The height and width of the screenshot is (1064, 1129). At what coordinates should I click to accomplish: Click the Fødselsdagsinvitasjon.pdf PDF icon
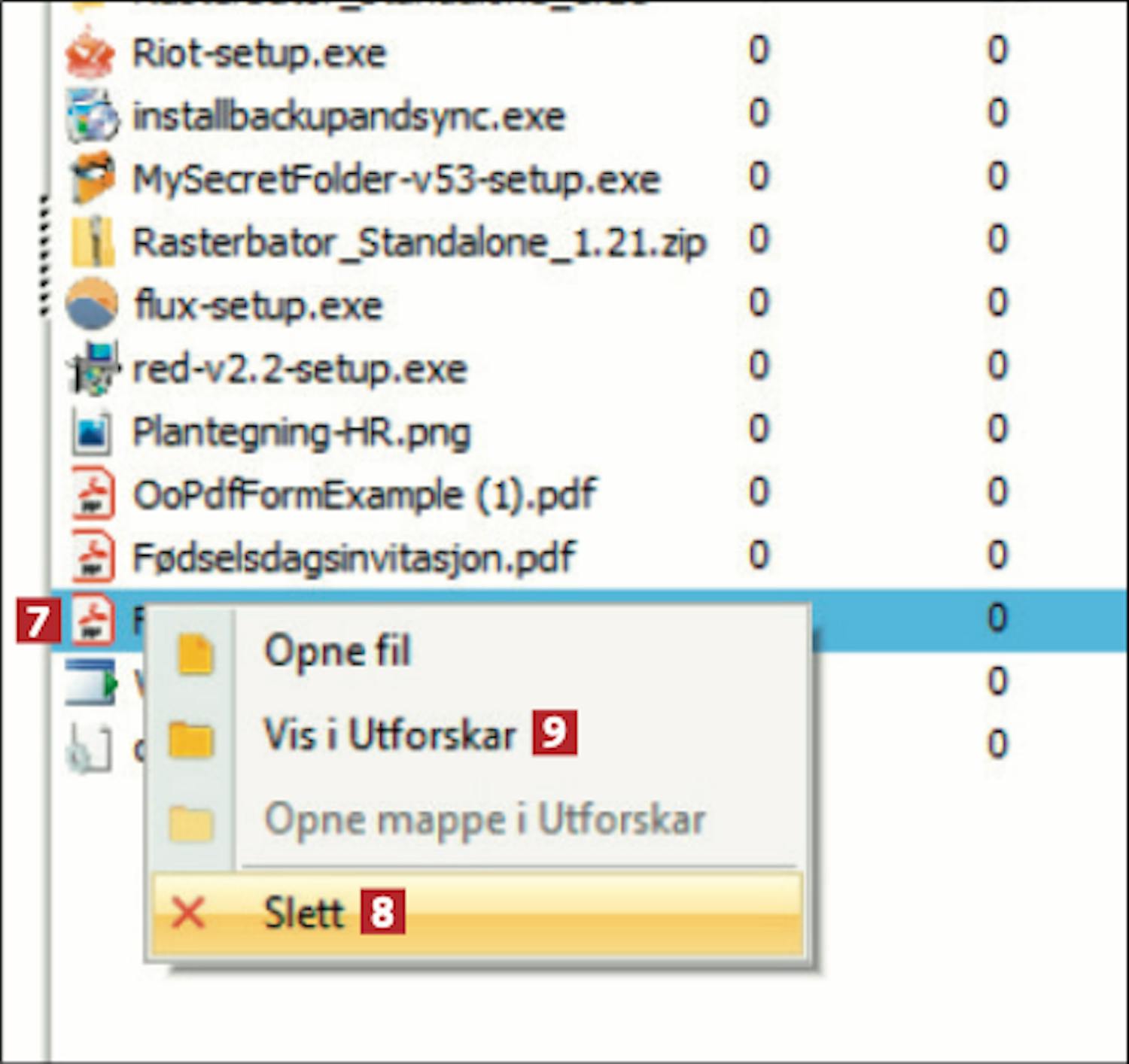click(x=93, y=558)
